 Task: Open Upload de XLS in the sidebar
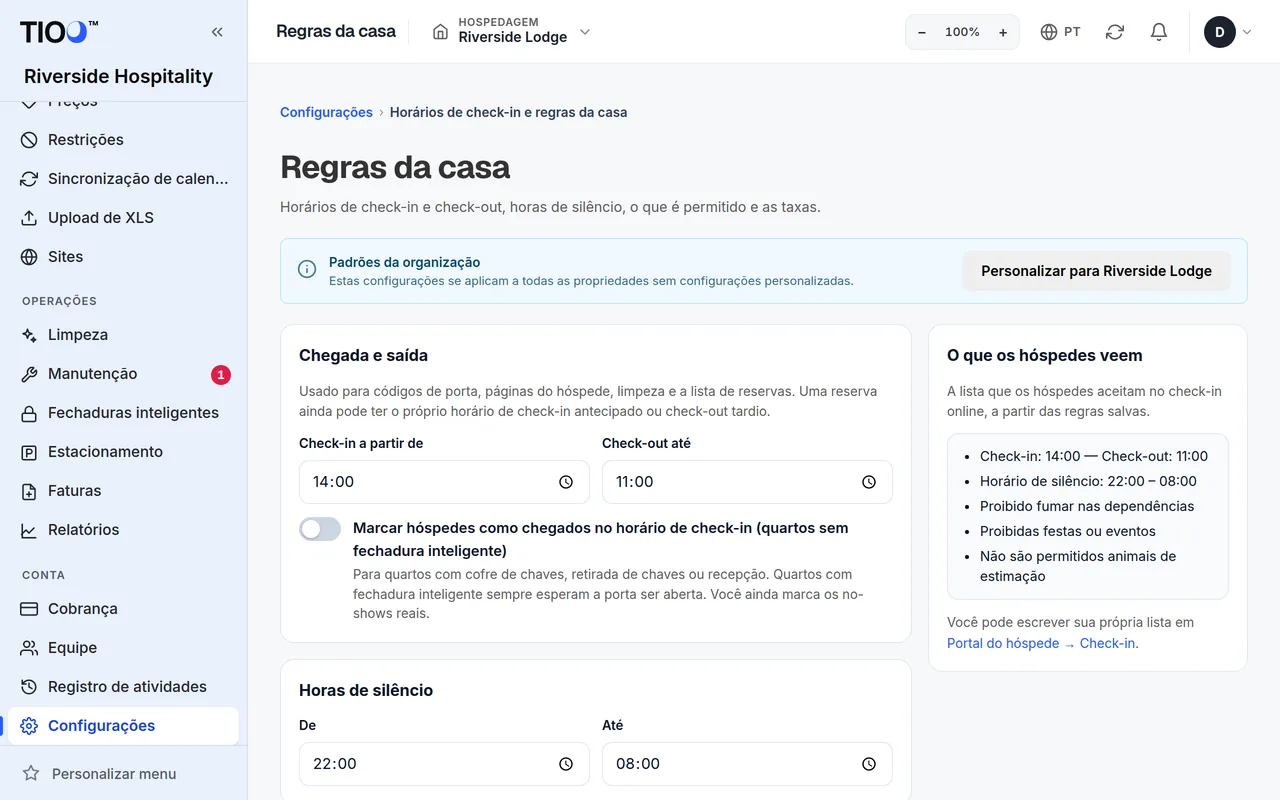124,218
